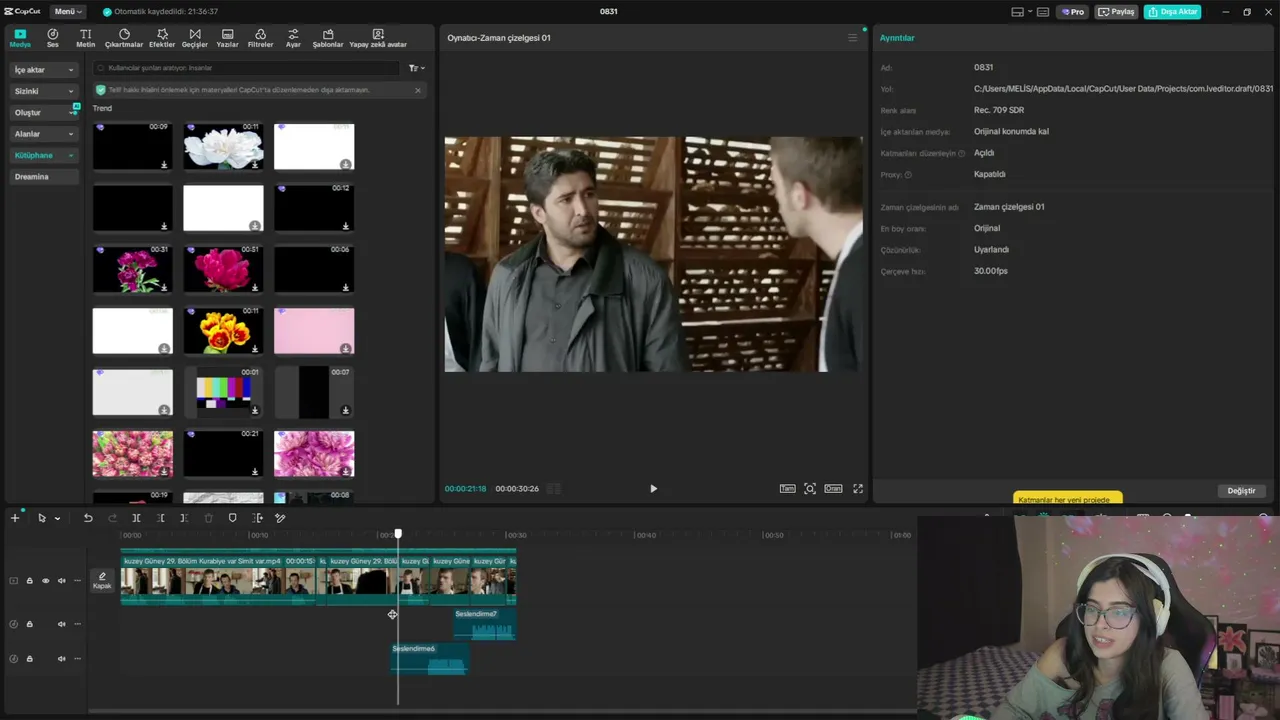The image size is (1280, 720).
Task: Expand the Oluştur section
Action: 44,113
